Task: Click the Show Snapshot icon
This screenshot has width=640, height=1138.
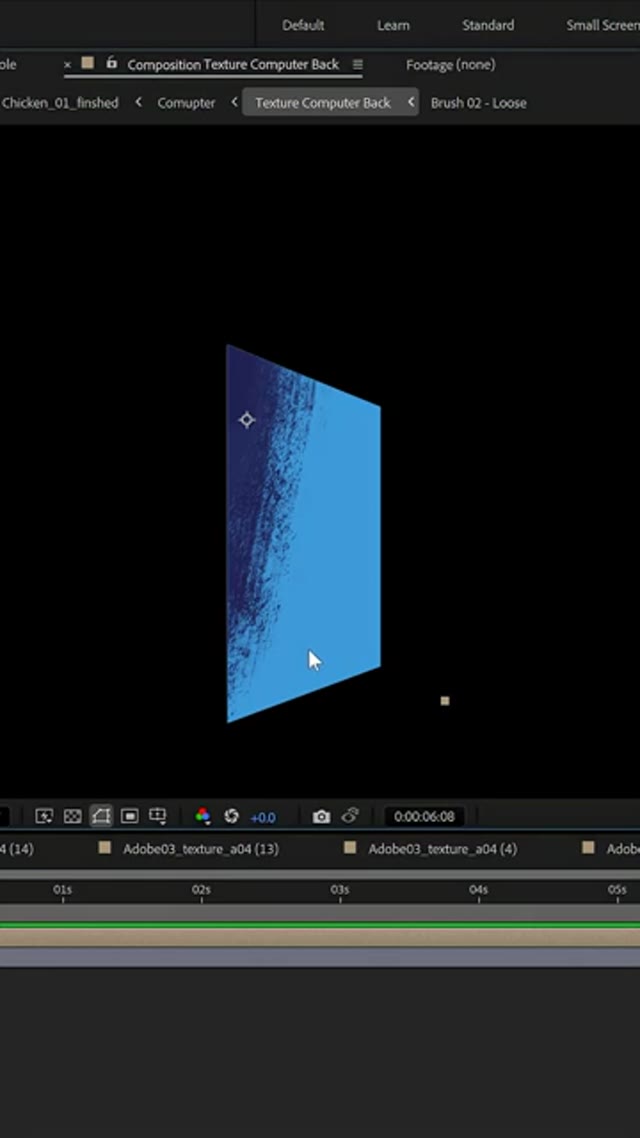Action: 349,816
